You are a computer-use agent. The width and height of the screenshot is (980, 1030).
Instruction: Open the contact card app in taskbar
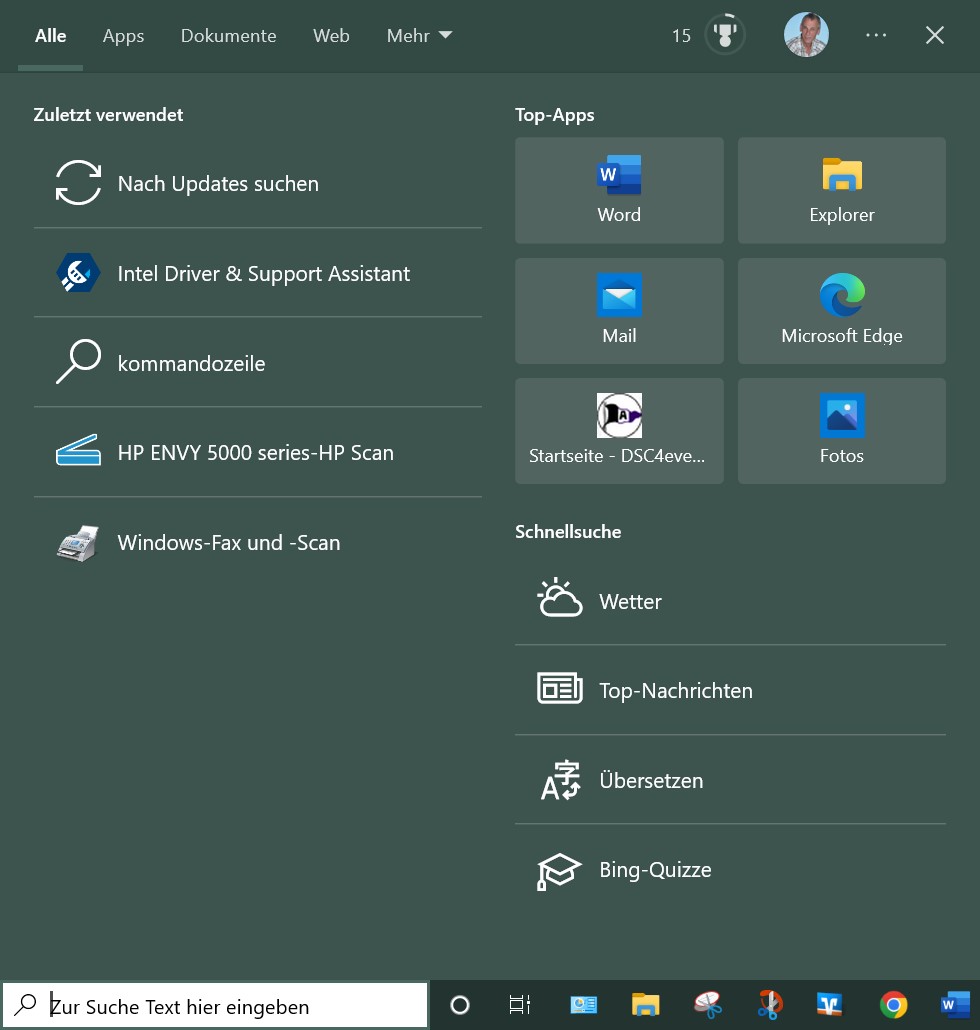click(583, 1004)
